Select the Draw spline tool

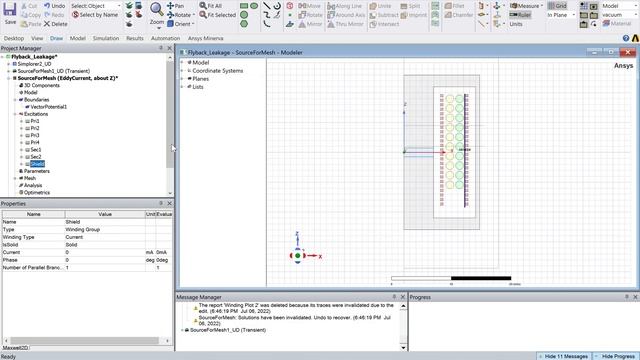(267, 15)
